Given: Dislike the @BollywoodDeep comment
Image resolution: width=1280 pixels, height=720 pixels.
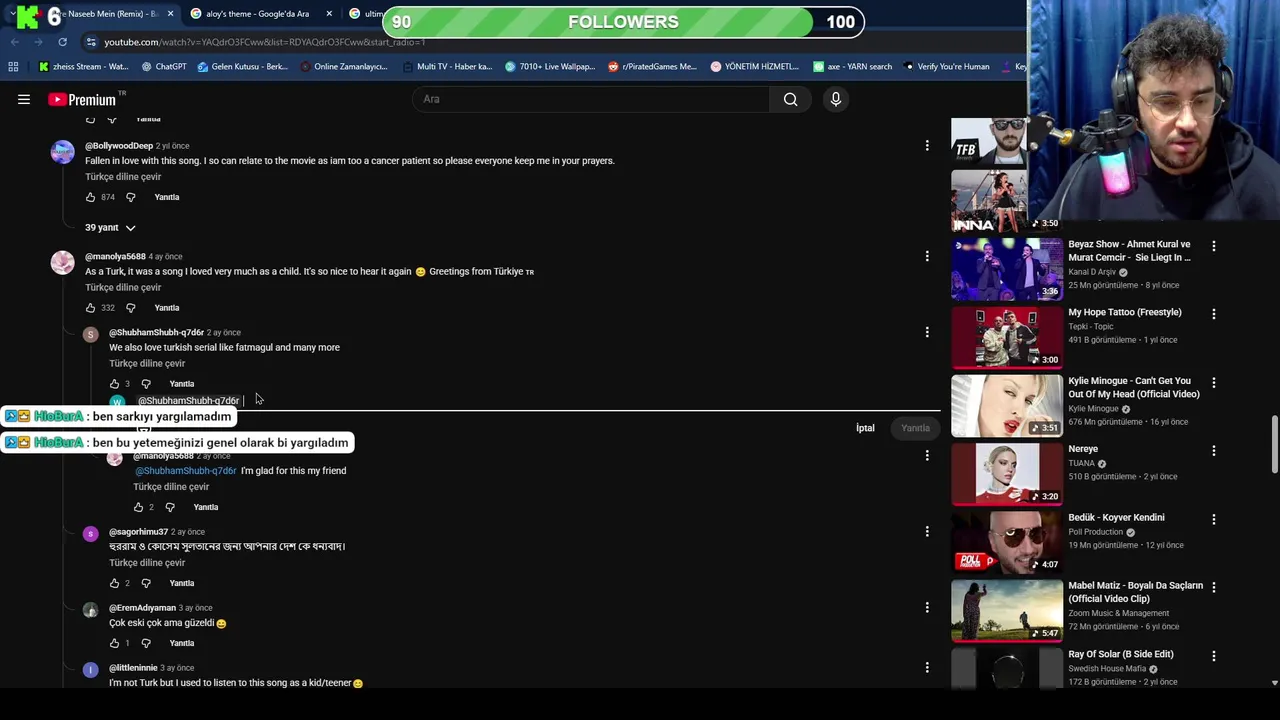Looking at the screenshot, I should tap(130, 197).
